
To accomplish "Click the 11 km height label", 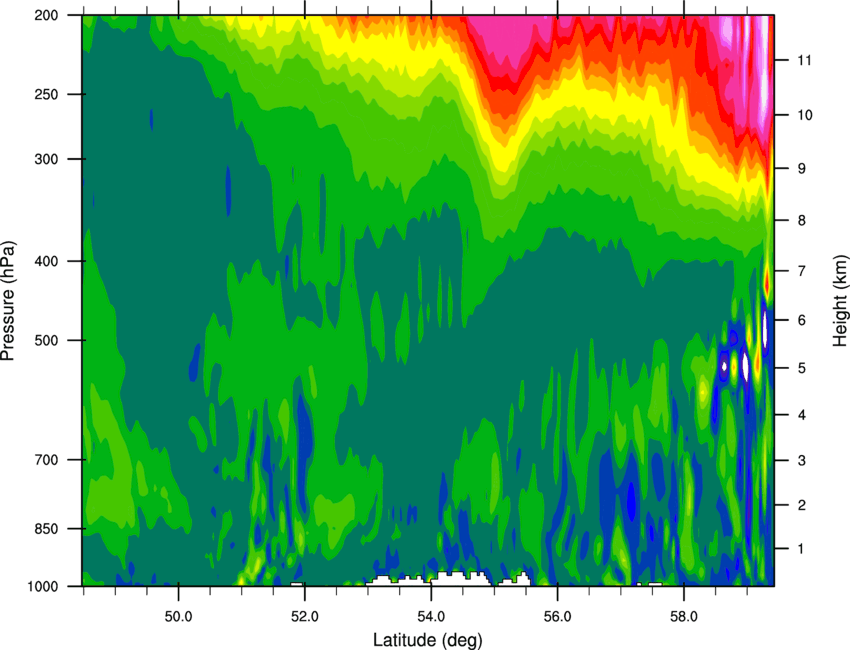I will pos(805,60).
